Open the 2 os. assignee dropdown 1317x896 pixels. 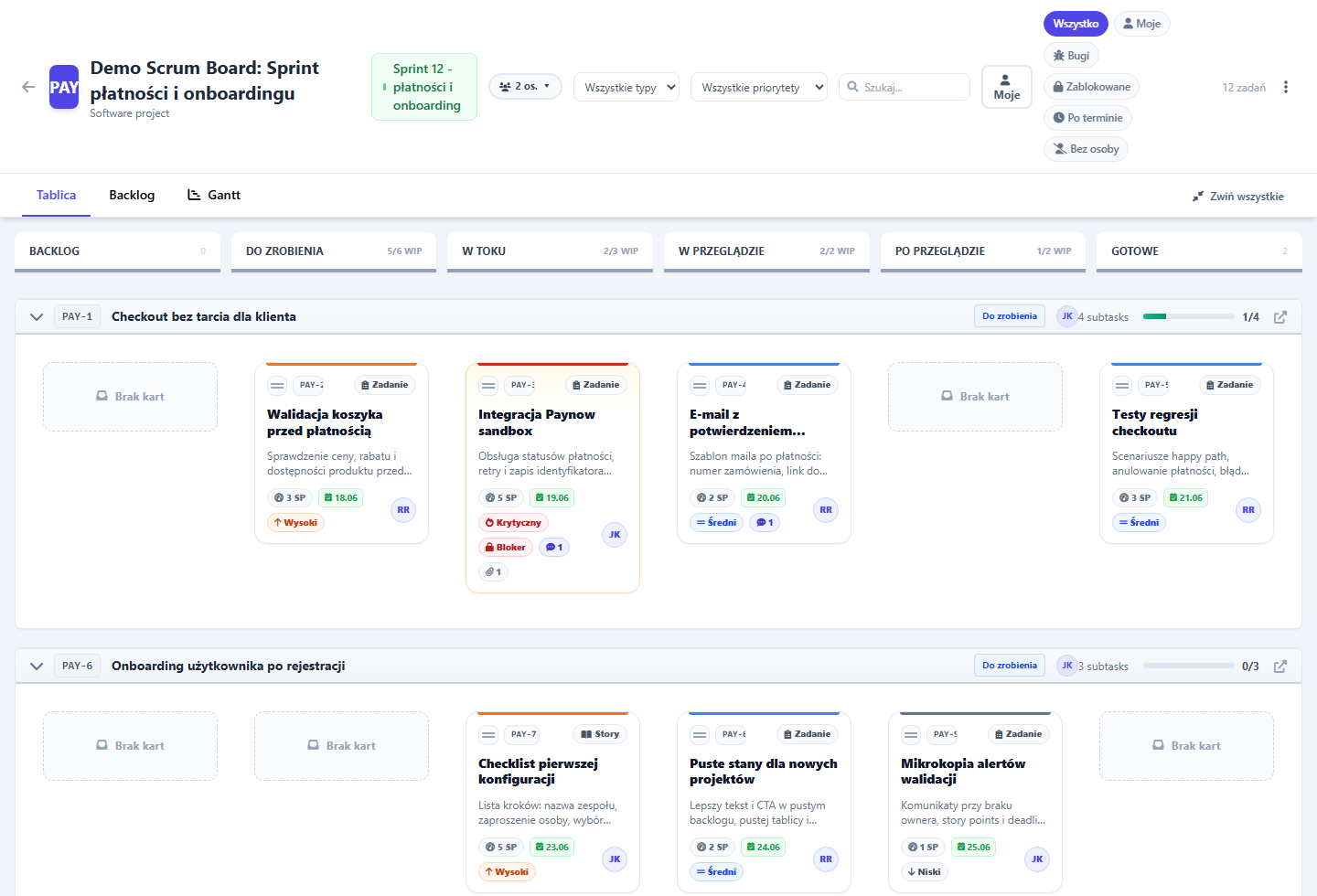(x=526, y=87)
